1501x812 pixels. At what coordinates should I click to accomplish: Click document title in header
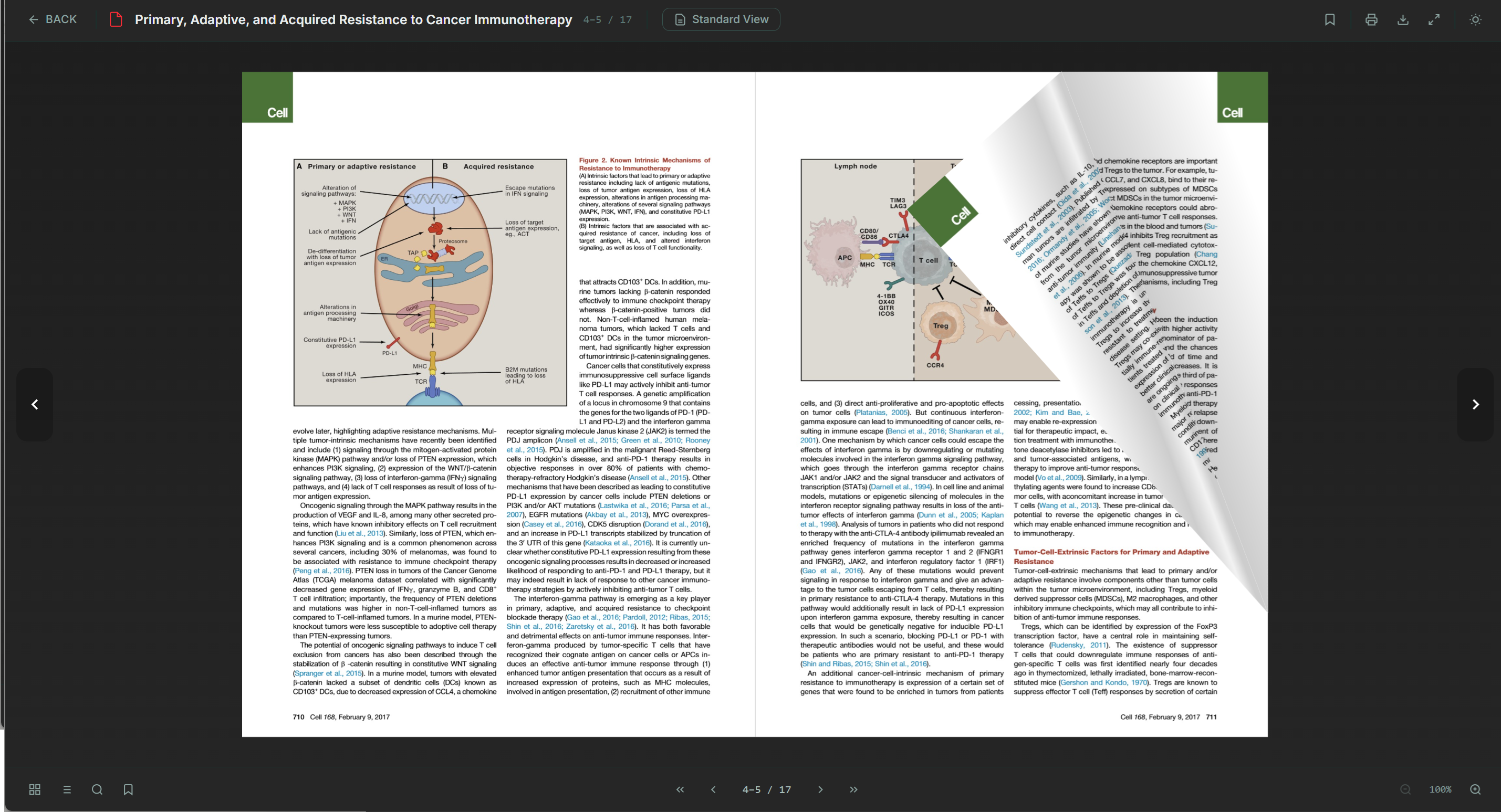coord(353,19)
